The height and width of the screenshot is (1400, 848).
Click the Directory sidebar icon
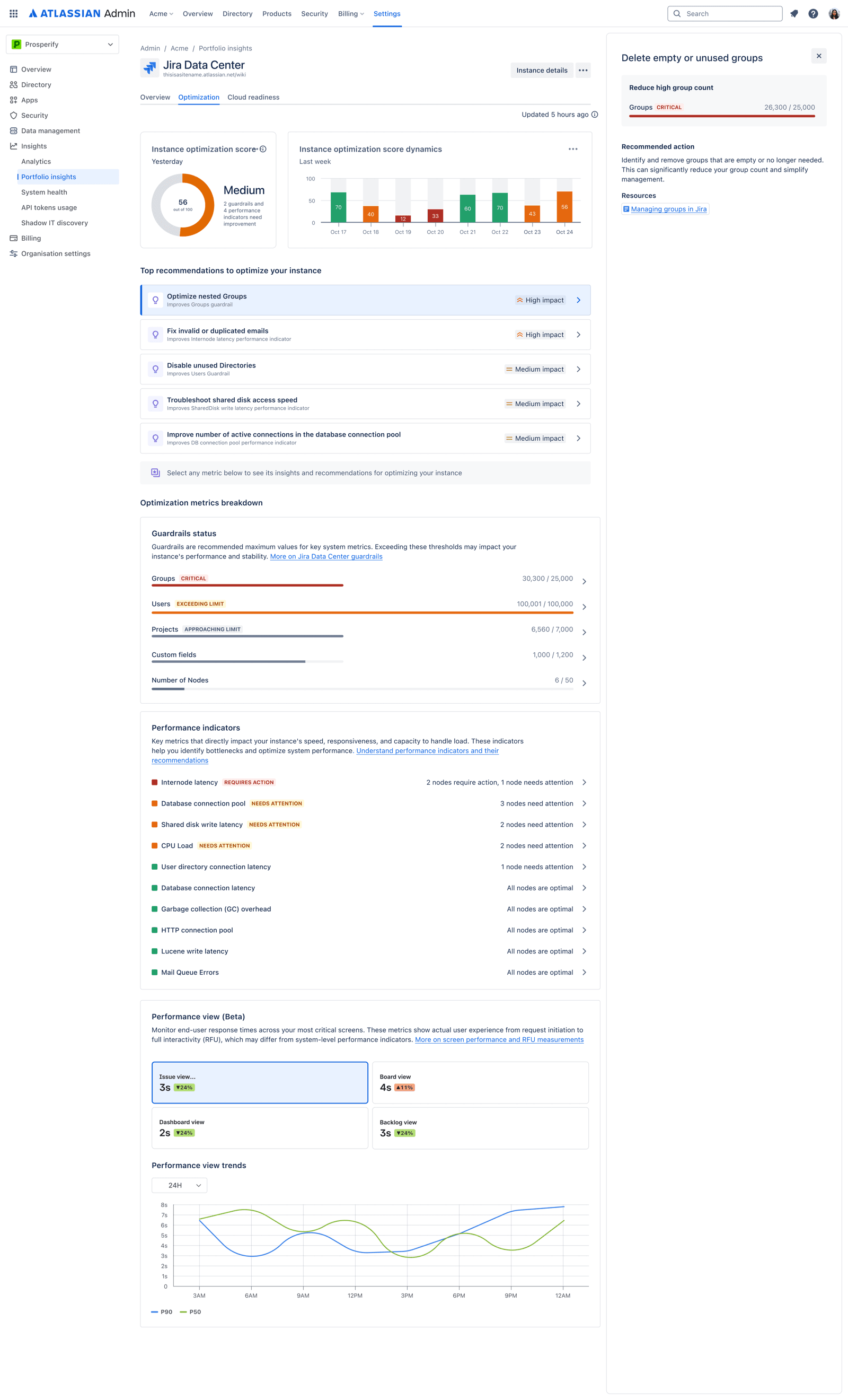tap(14, 85)
